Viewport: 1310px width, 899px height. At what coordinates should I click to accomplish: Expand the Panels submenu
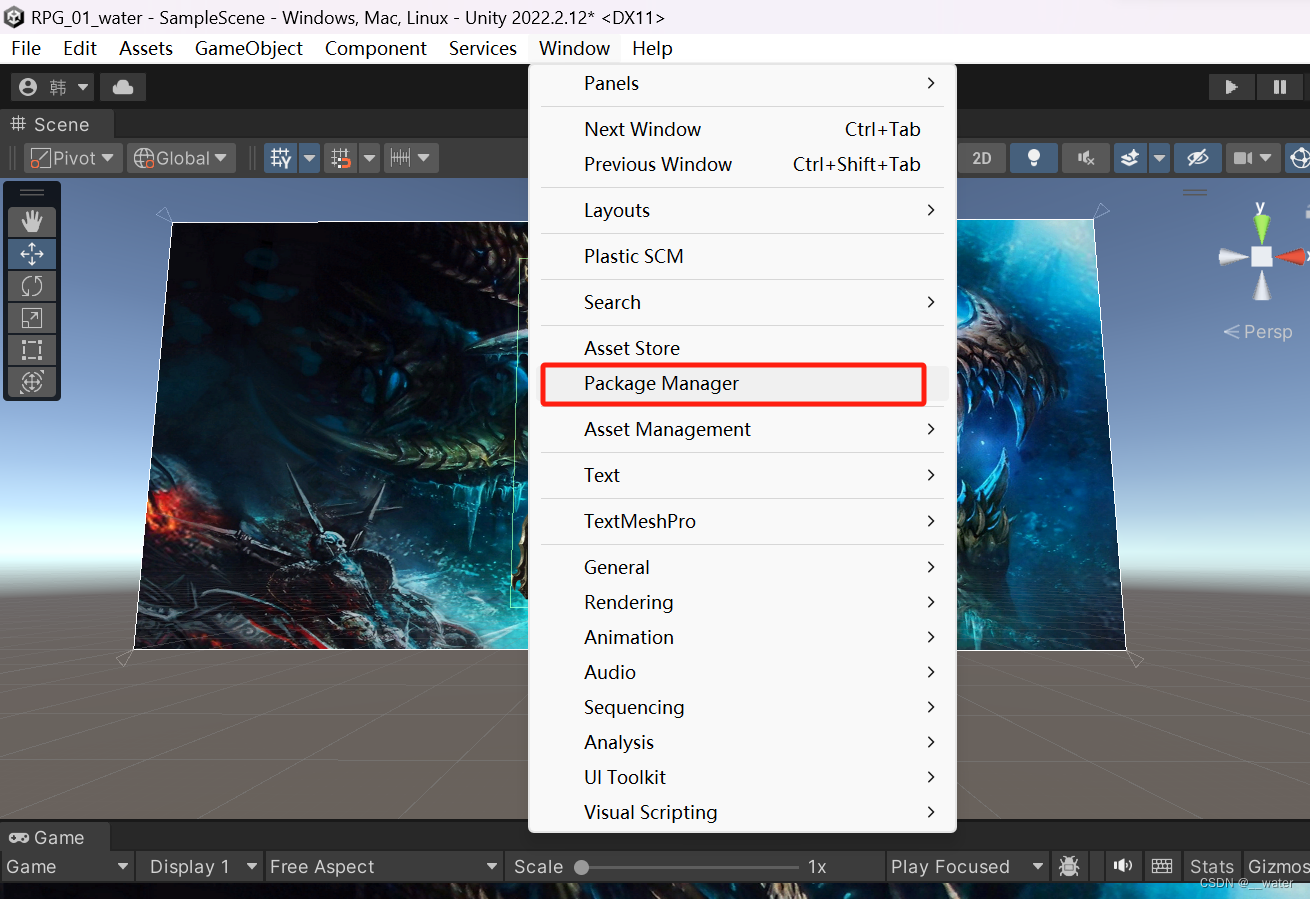pyautogui.click(x=742, y=83)
